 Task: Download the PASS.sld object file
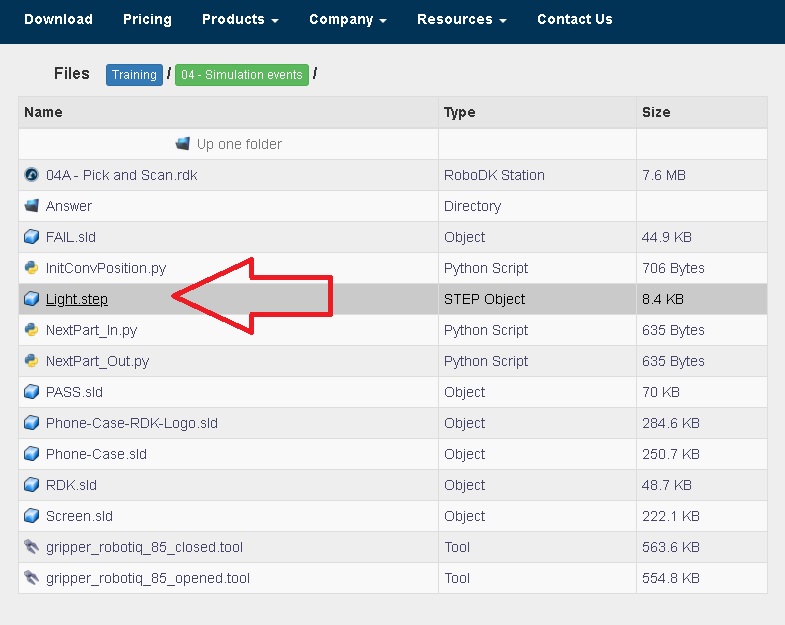click(x=74, y=392)
